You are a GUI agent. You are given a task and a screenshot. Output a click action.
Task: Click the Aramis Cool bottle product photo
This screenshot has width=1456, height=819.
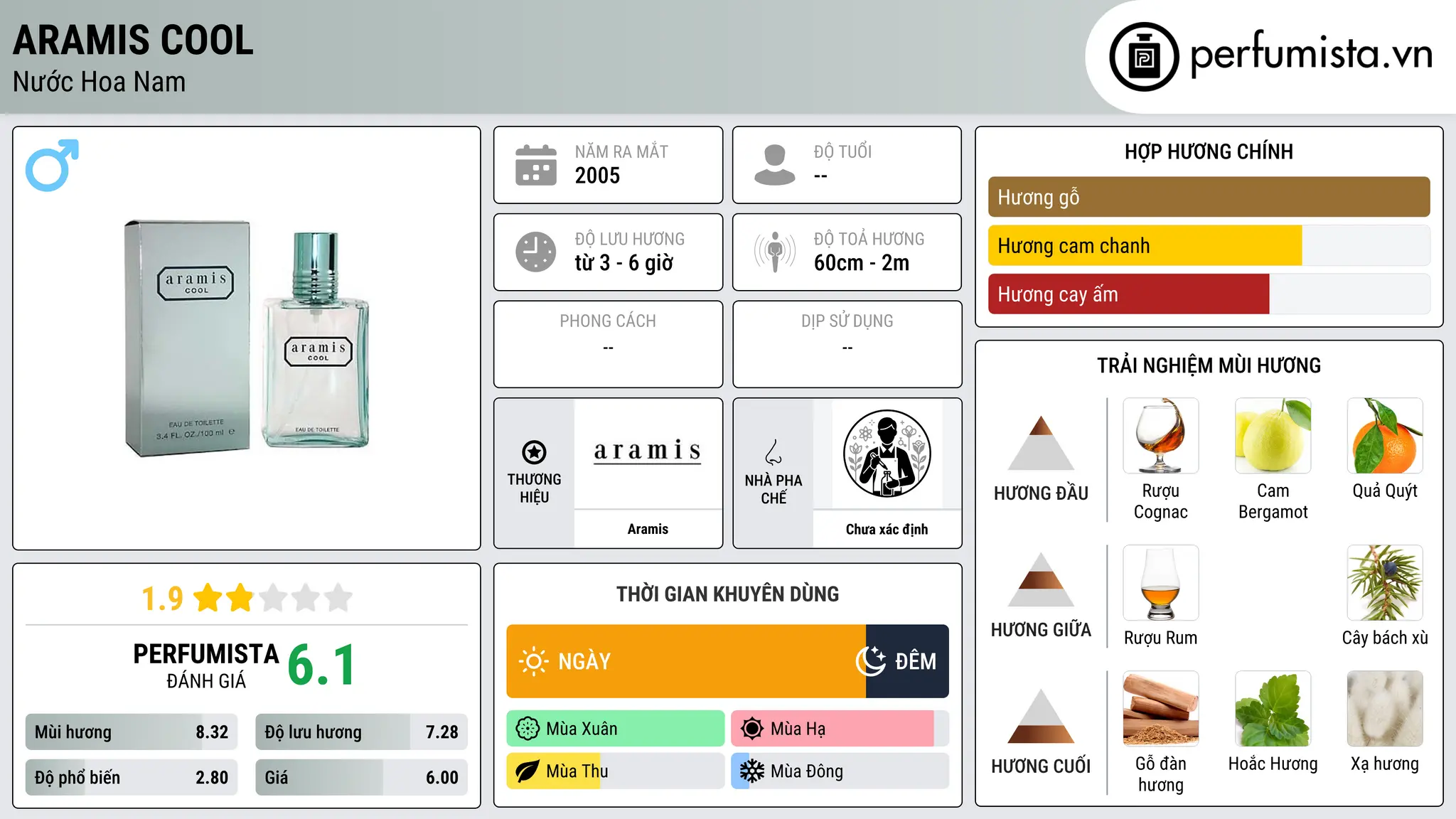tap(247, 338)
